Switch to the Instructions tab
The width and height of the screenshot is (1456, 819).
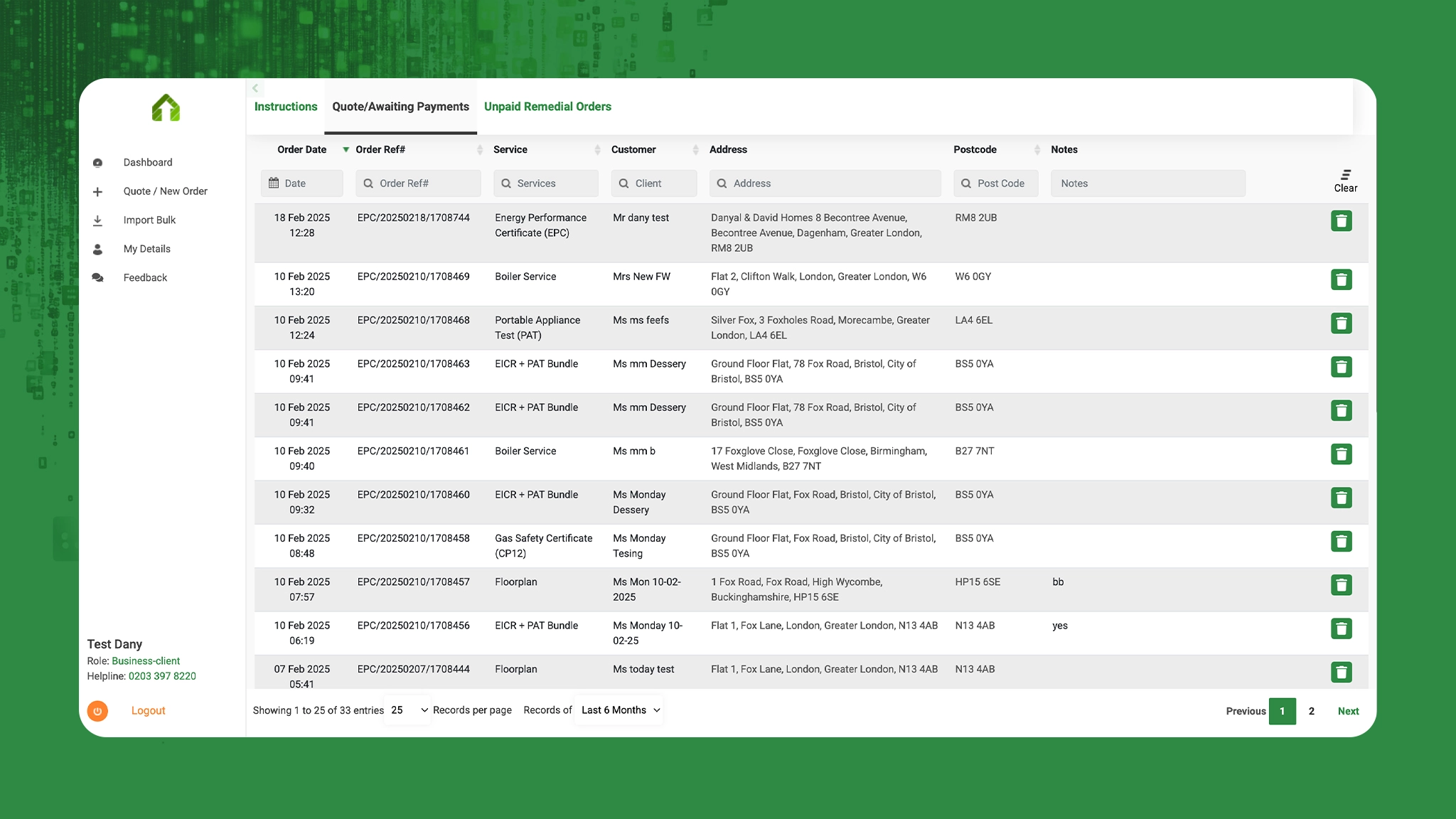pos(286,107)
